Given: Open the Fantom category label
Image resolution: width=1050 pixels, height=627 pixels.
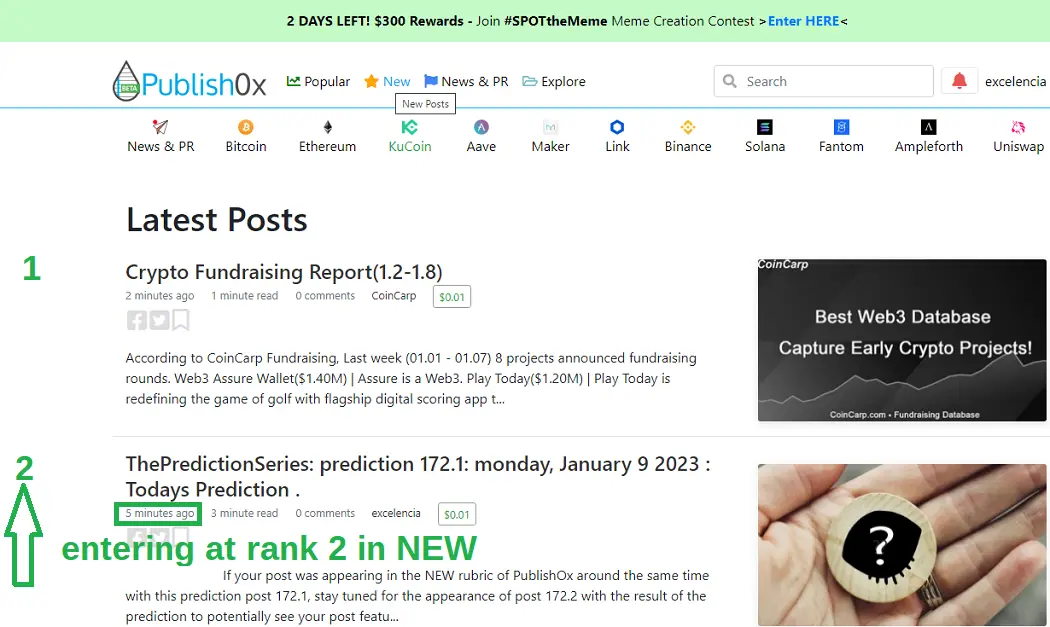Looking at the screenshot, I should click(x=841, y=146).
